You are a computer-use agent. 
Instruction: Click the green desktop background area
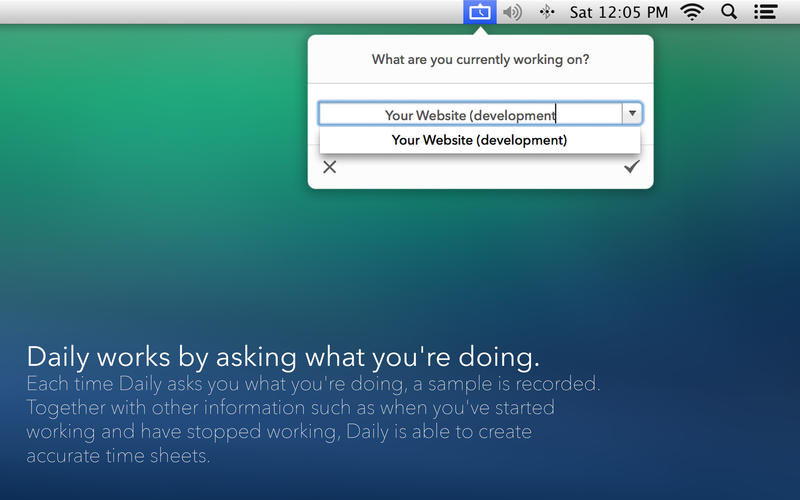tap(150, 150)
